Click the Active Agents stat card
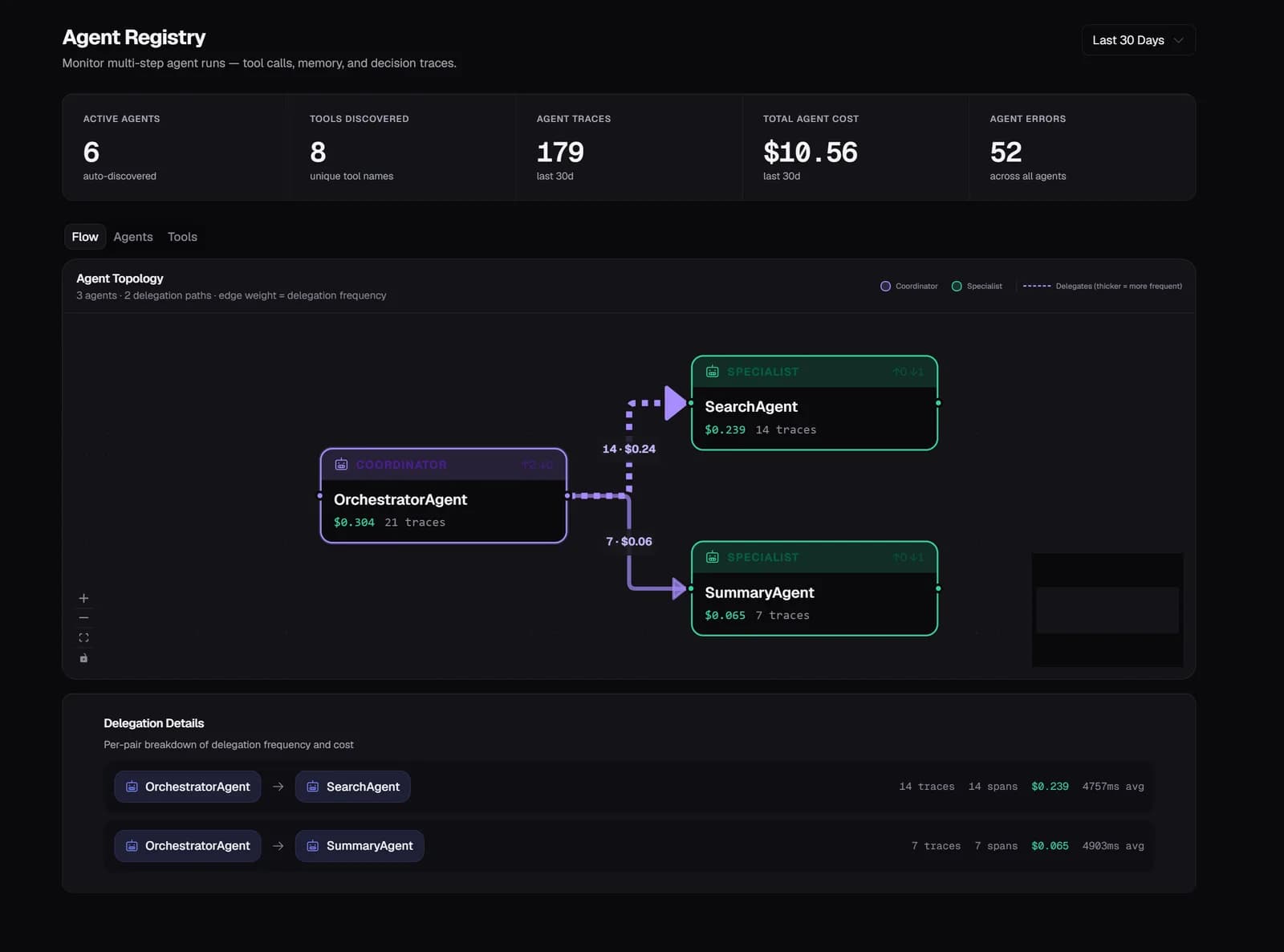Screen dimensions: 1284x952 pyautogui.click(x=176, y=148)
